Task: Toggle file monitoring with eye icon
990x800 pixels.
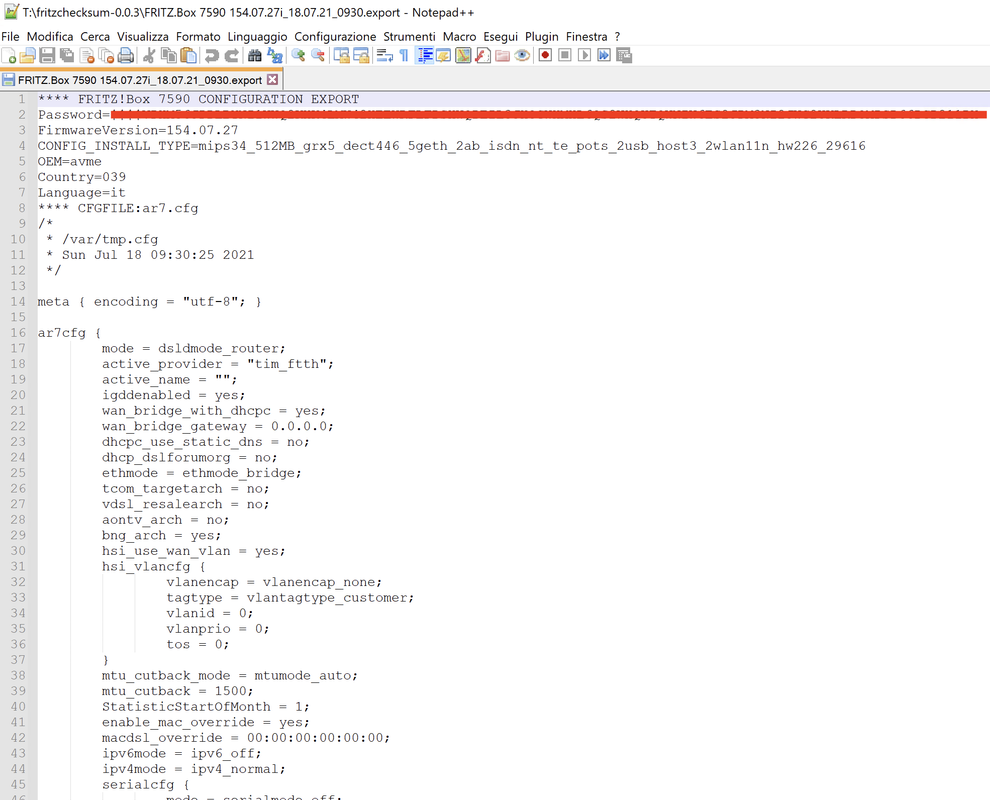Action: [522, 56]
